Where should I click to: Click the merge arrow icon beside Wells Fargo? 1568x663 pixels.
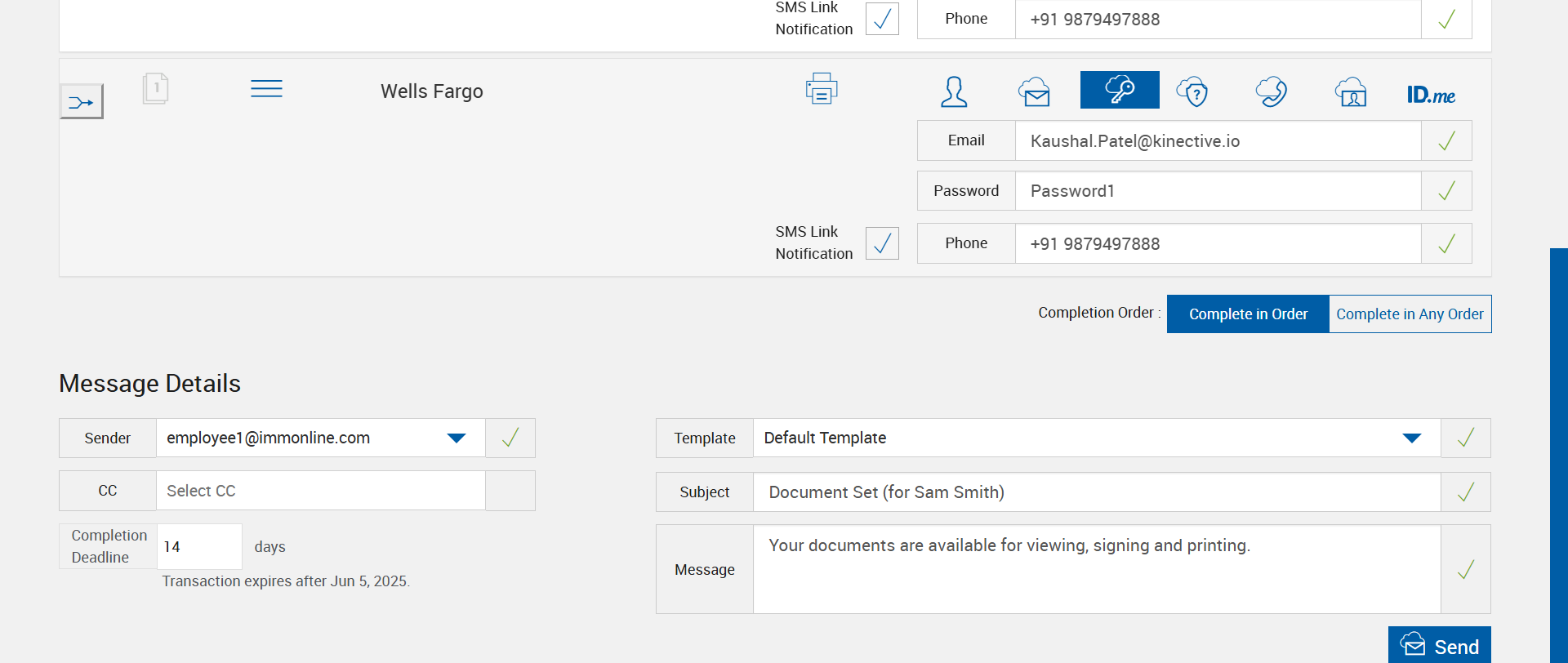point(81,102)
